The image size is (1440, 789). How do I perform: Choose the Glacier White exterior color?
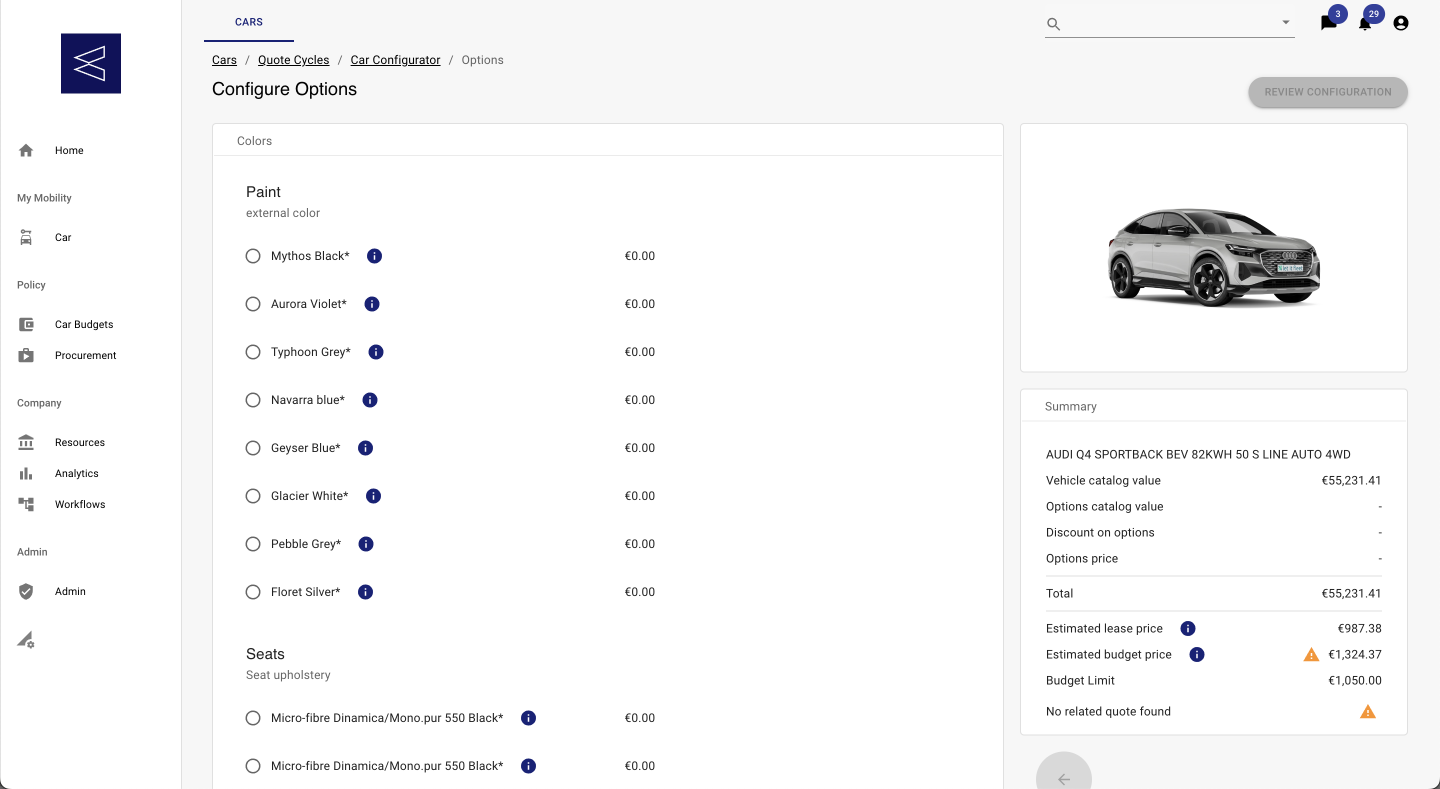point(253,495)
